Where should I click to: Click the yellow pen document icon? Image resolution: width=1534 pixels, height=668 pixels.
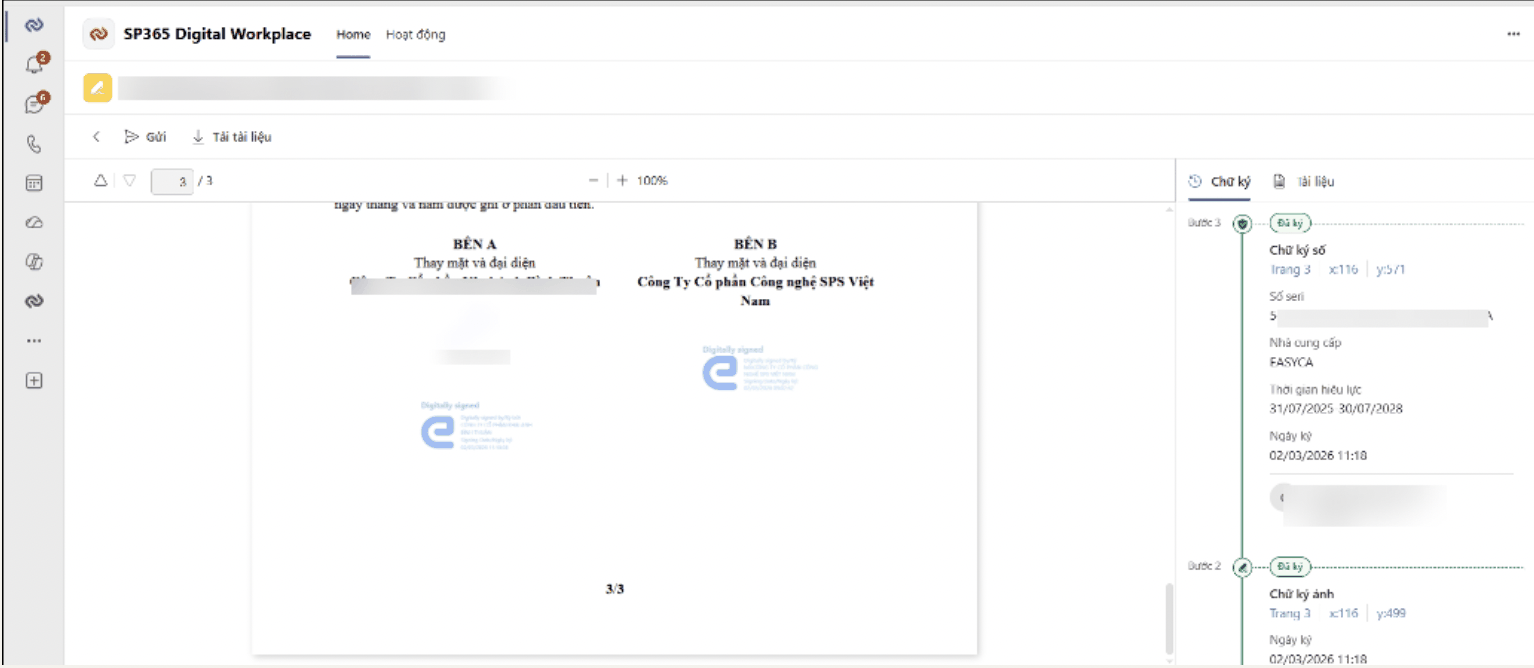pos(97,88)
